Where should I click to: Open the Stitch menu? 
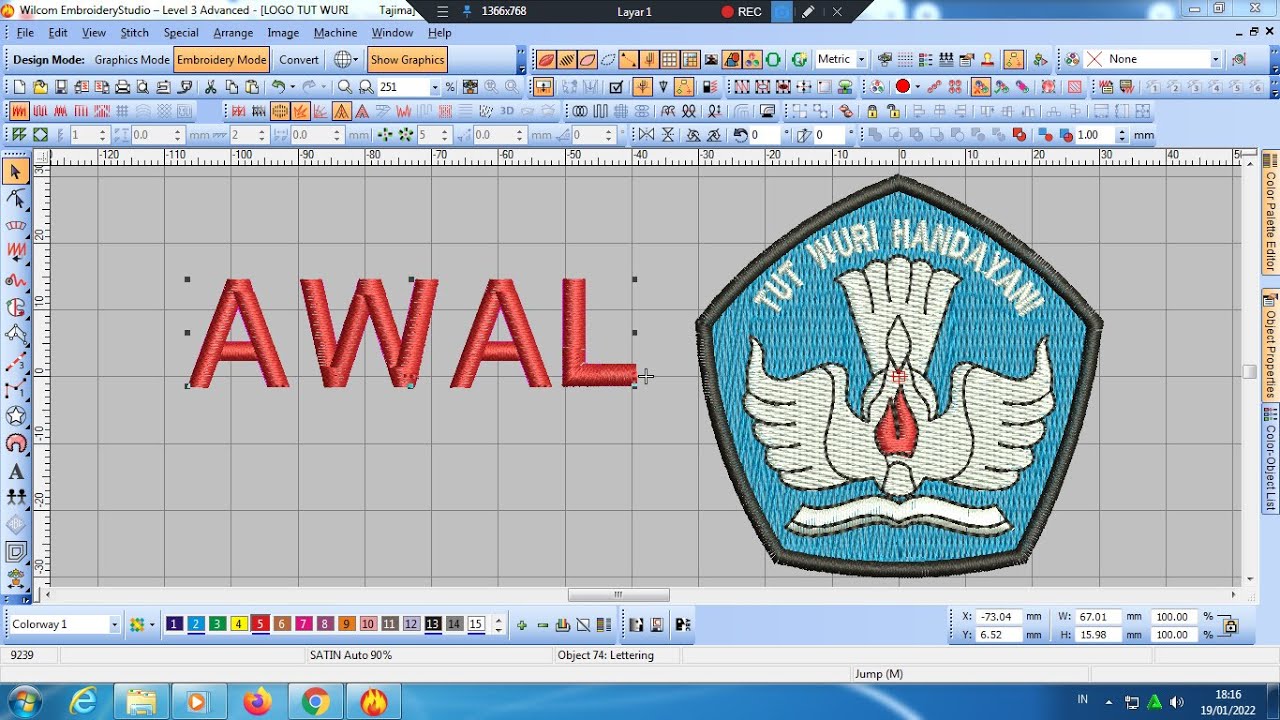[134, 33]
